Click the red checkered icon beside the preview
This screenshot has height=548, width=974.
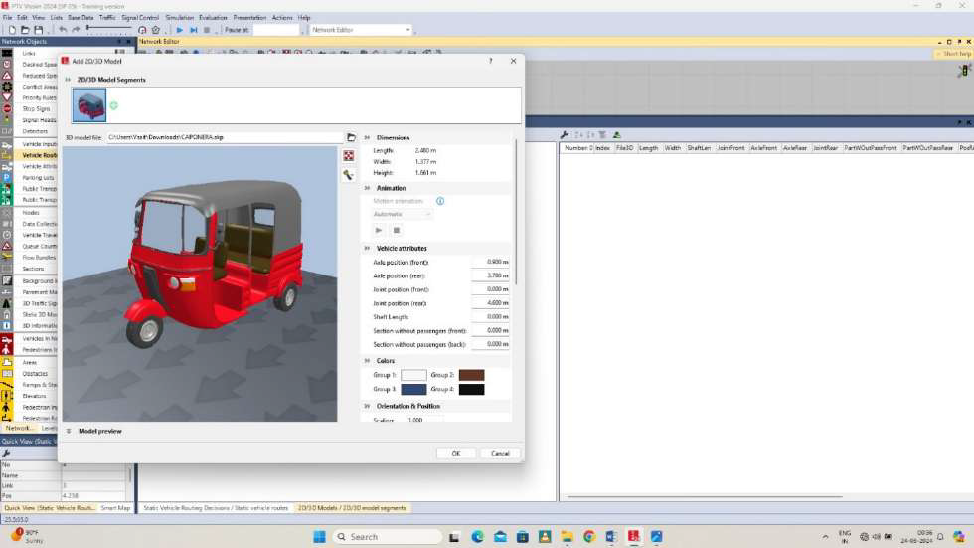coord(348,156)
